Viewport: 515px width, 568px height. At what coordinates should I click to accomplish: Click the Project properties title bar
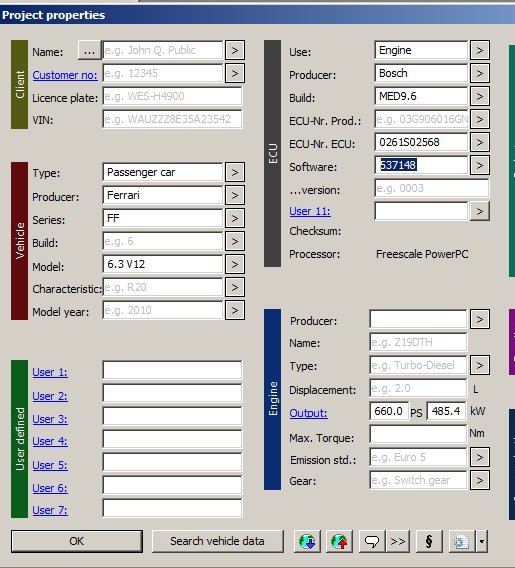coord(258,15)
